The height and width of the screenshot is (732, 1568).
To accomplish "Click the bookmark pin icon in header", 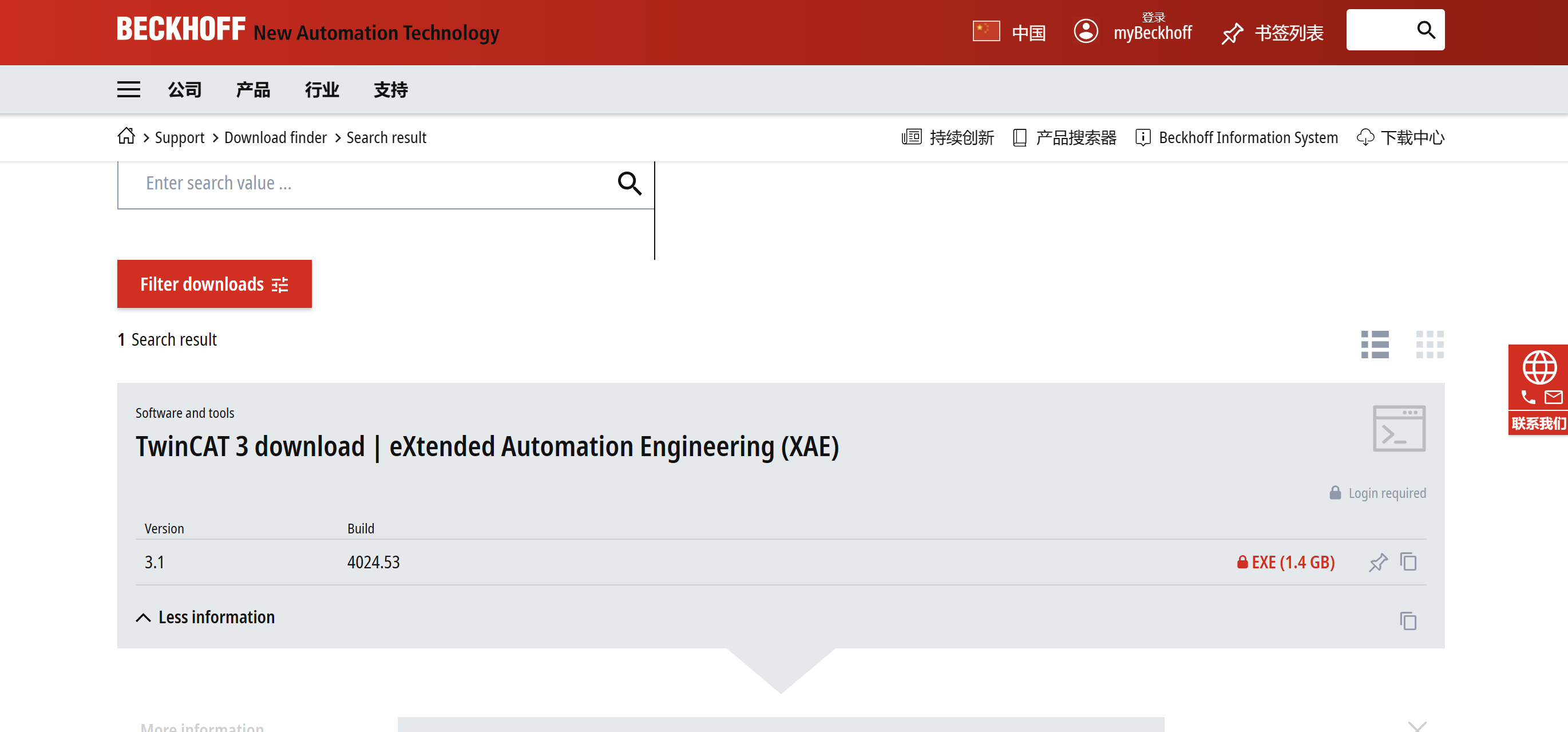I will pos(1232,34).
